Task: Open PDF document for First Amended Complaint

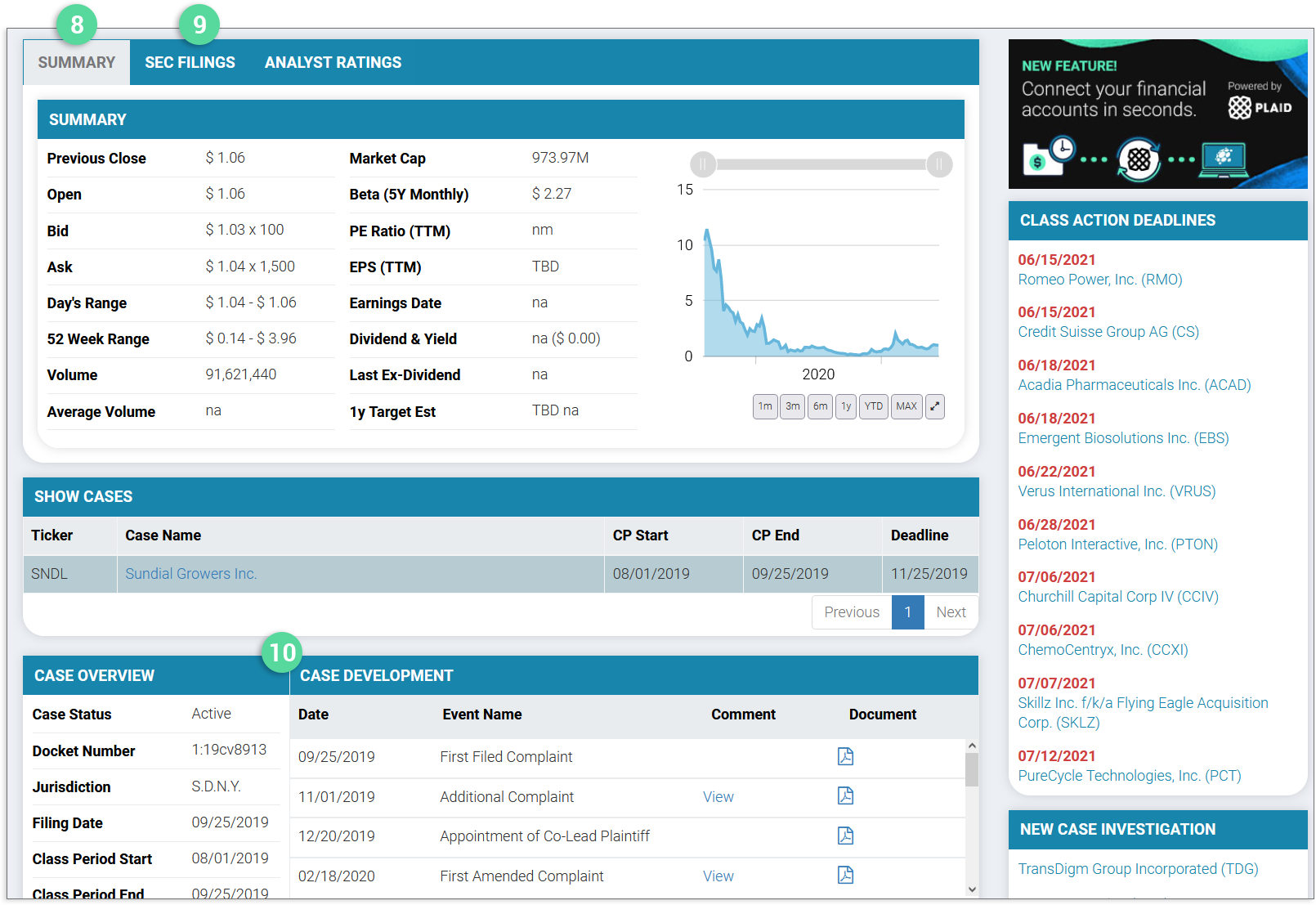Action: click(x=845, y=875)
